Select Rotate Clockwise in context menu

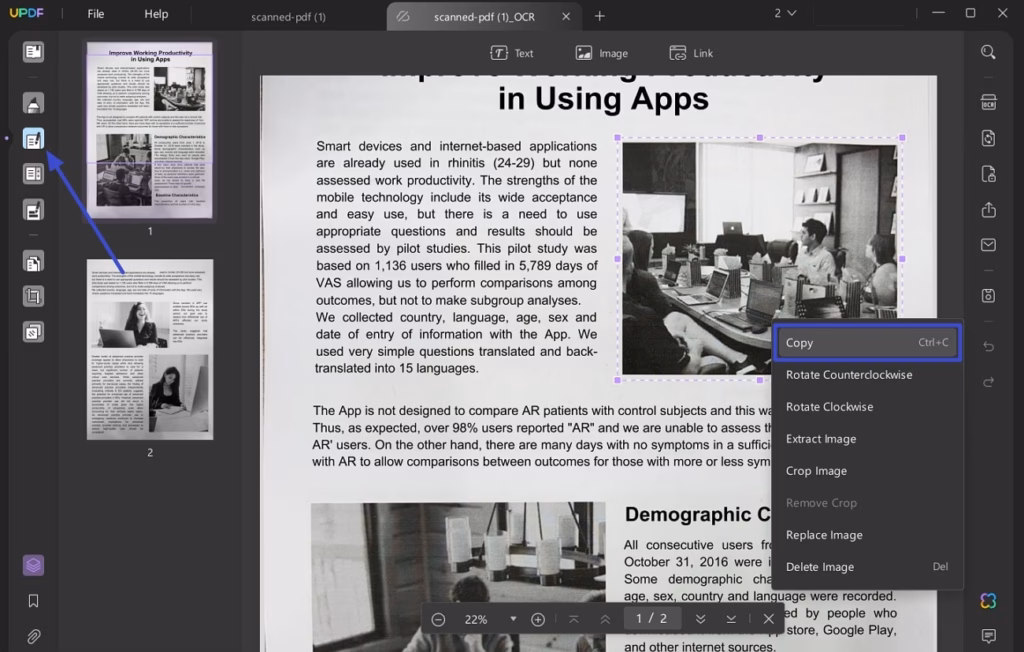pos(829,407)
